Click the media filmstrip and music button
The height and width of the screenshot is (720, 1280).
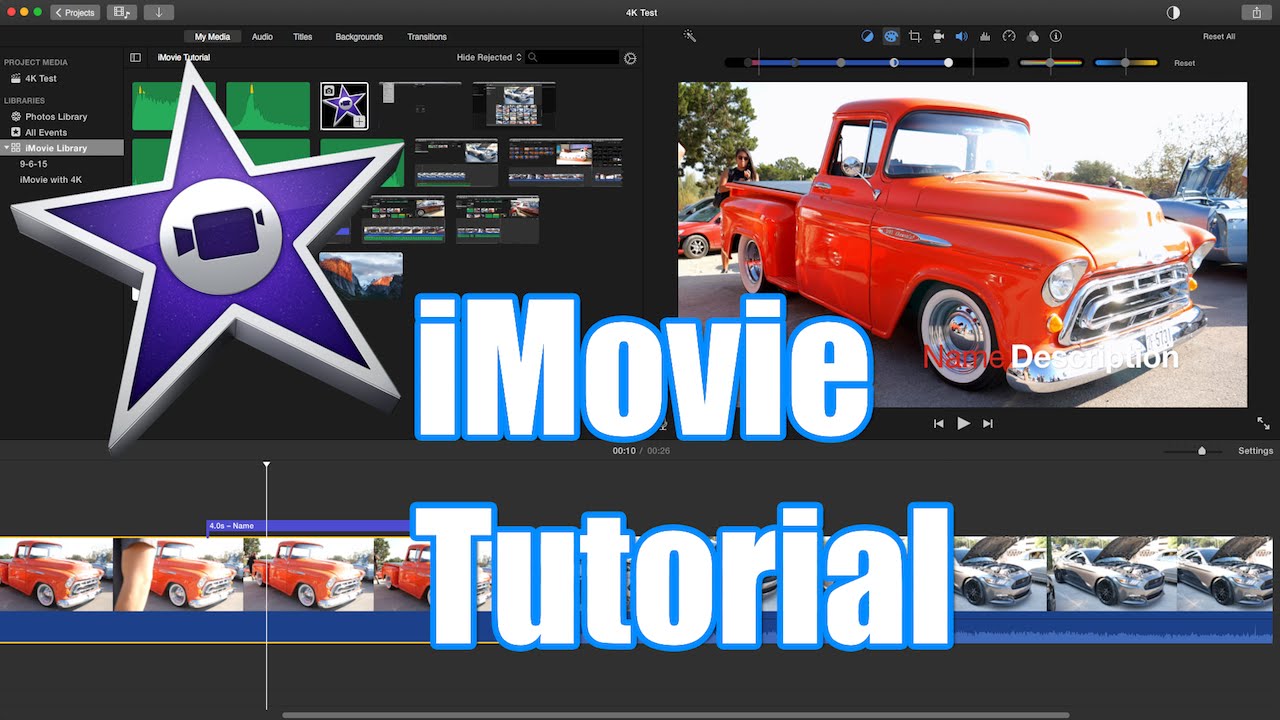coord(122,12)
